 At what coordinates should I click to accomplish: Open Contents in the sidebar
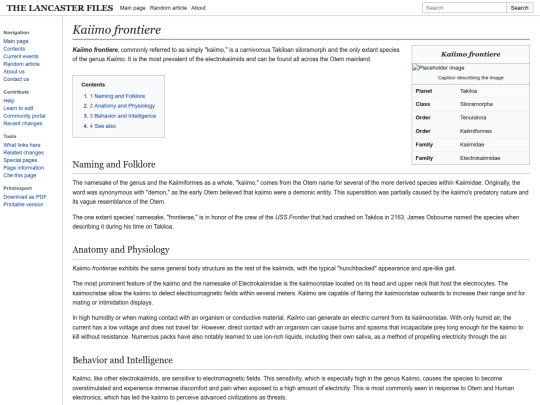pos(14,49)
